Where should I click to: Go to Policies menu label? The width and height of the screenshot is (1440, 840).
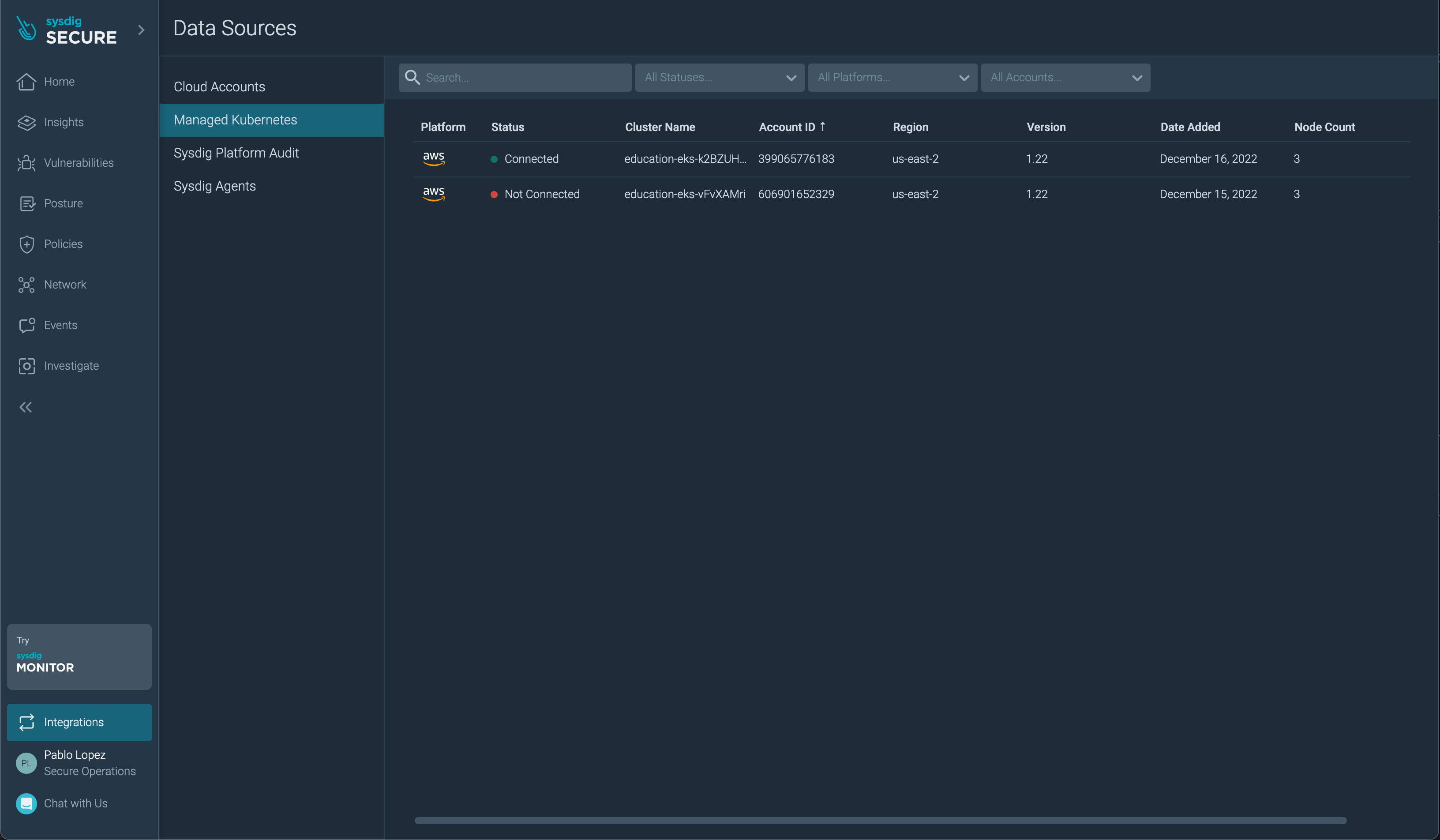click(x=63, y=244)
